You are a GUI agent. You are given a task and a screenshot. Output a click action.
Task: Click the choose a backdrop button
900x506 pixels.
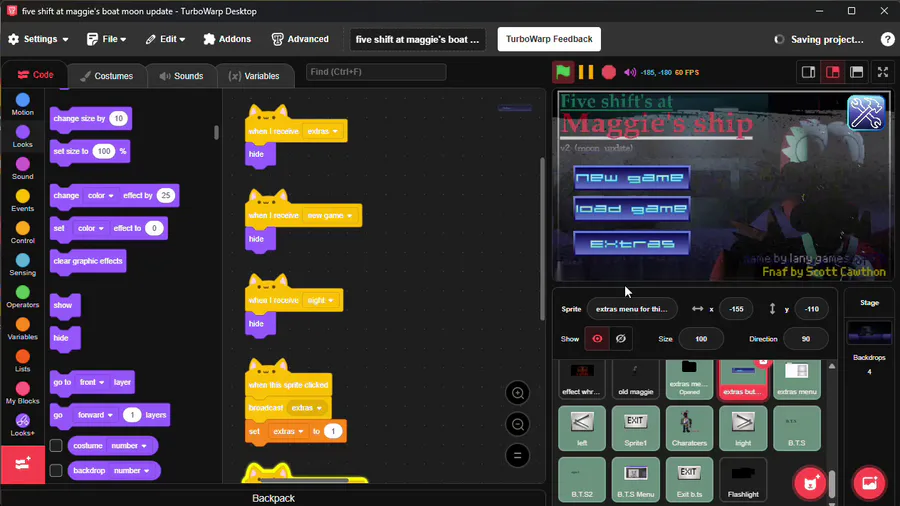coord(870,483)
